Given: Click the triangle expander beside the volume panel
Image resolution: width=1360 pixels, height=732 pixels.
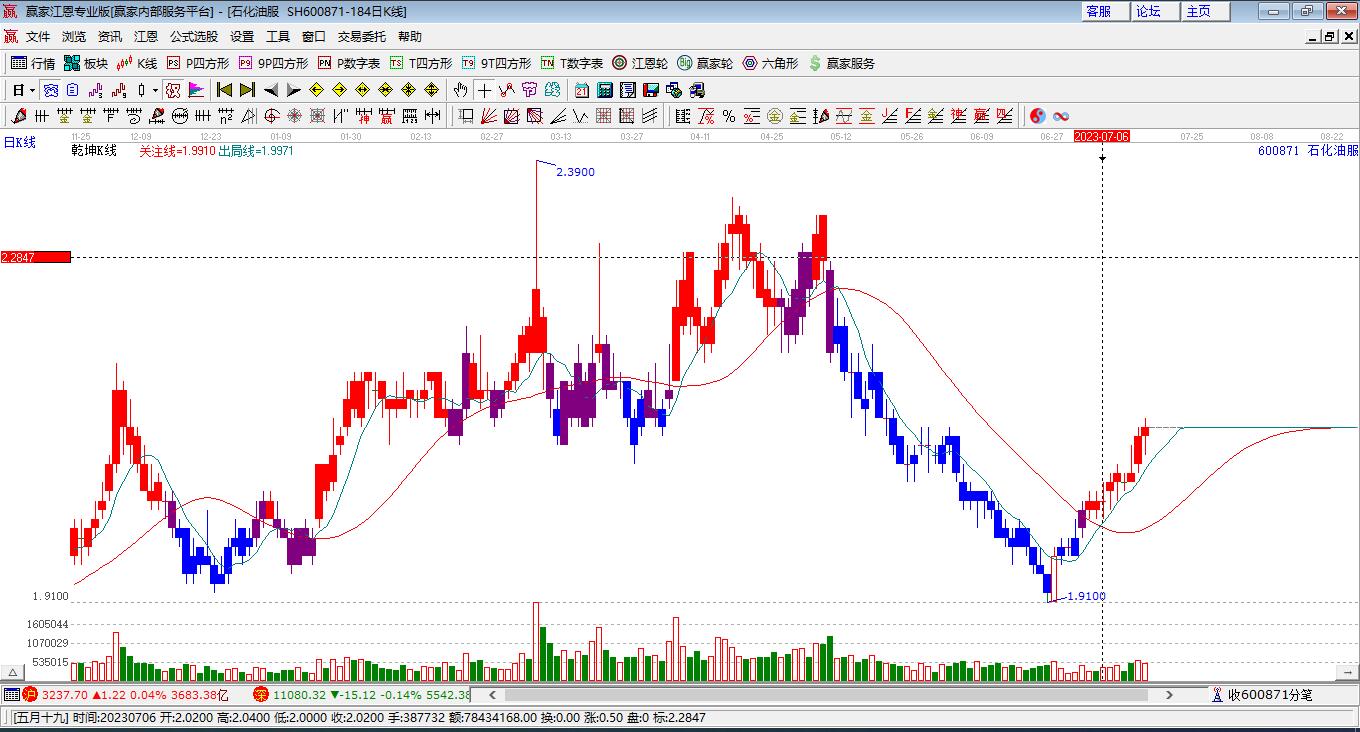Looking at the screenshot, I should [14, 672].
